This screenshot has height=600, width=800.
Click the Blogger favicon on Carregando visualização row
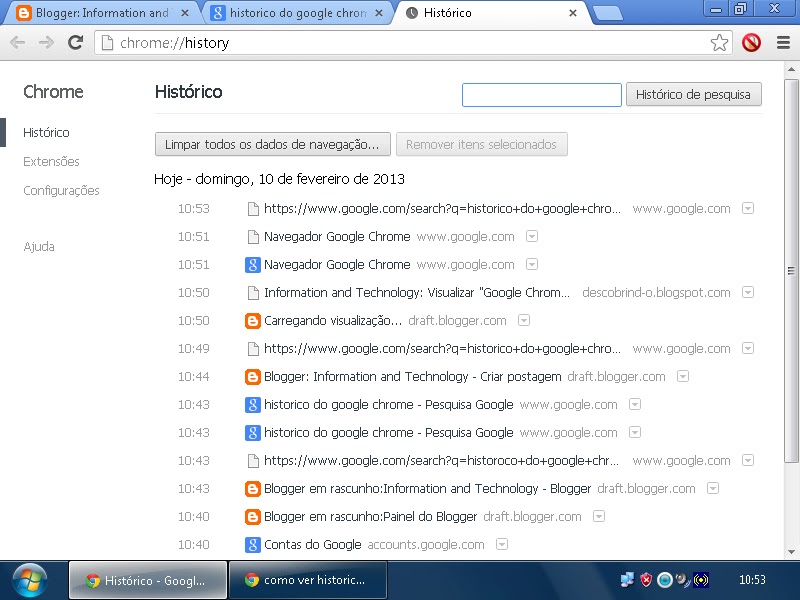[x=253, y=321]
